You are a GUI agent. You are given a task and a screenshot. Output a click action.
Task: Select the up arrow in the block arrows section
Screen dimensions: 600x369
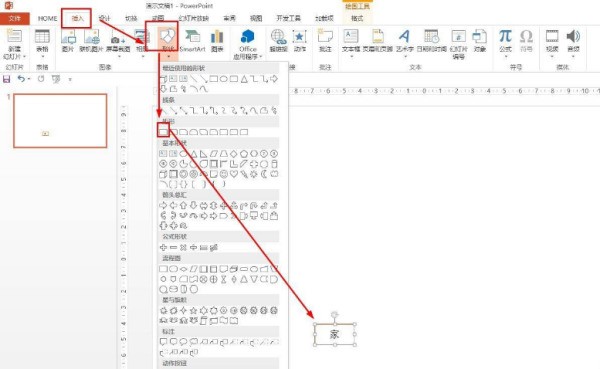(183, 206)
